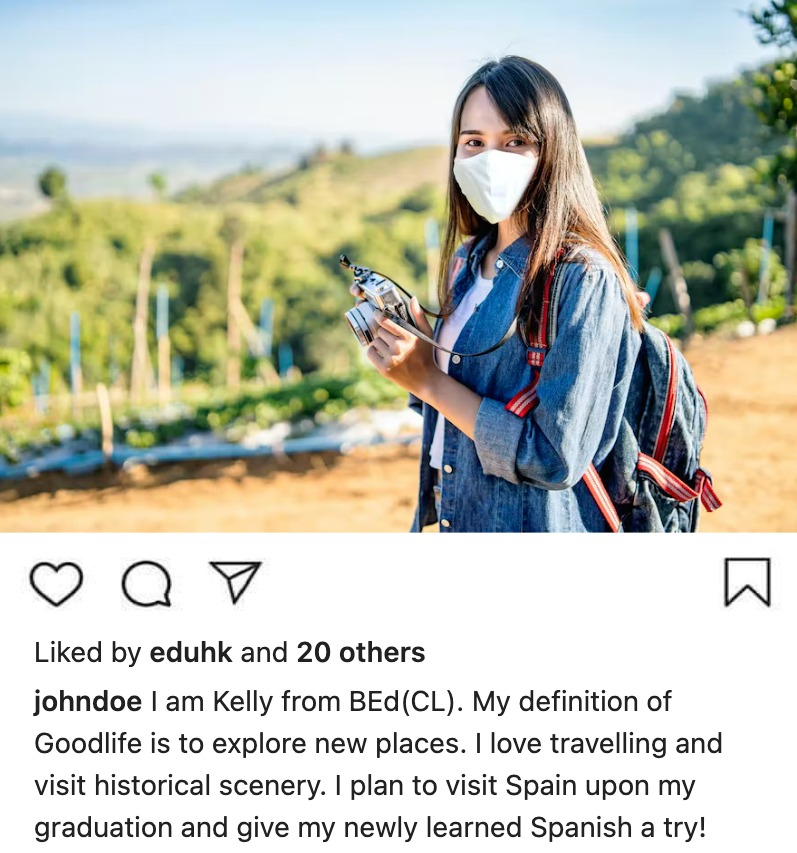This screenshot has height=853, width=797.
Task: Share the post using the paper plane icon
Action: [x=236, y=582]
